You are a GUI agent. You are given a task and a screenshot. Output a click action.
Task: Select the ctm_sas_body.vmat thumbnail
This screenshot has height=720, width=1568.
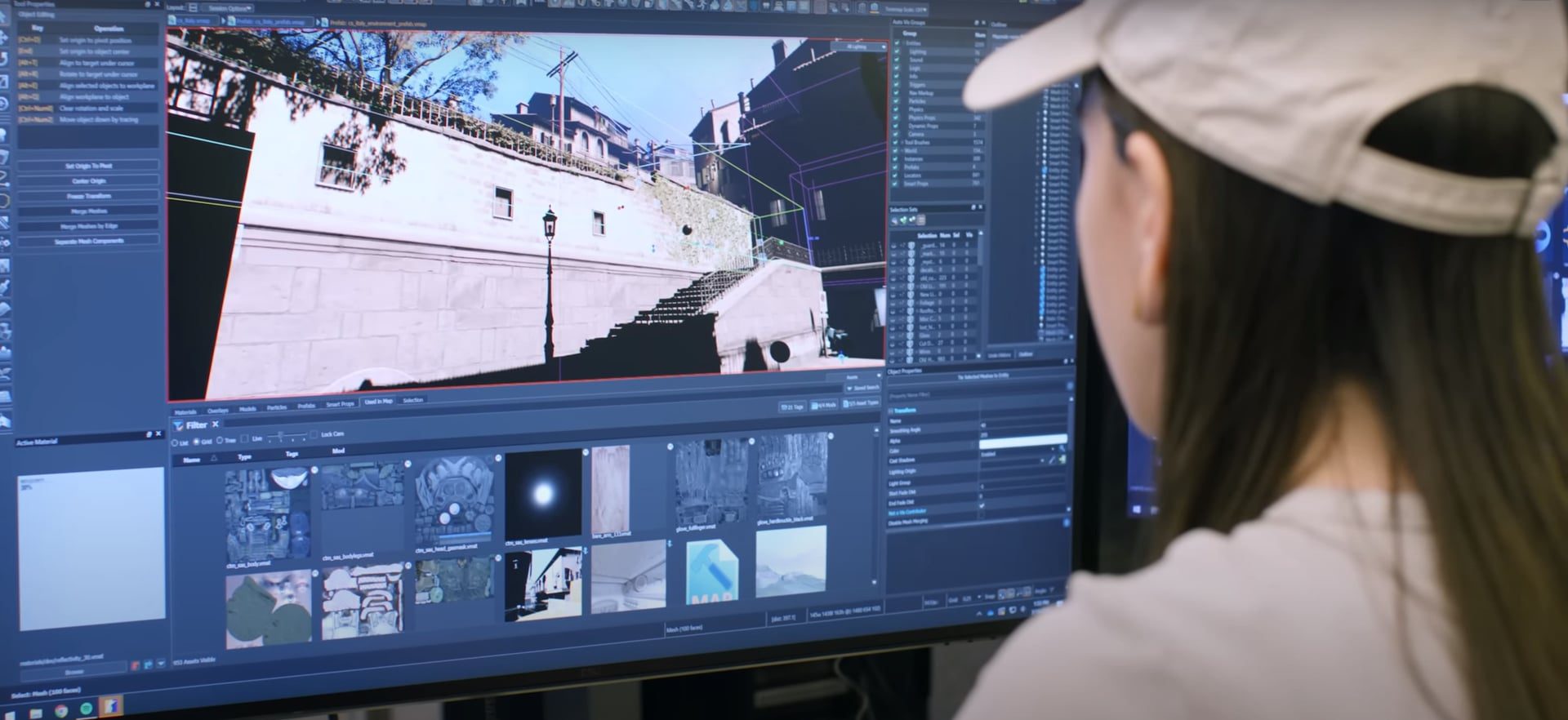click(267, 515)
